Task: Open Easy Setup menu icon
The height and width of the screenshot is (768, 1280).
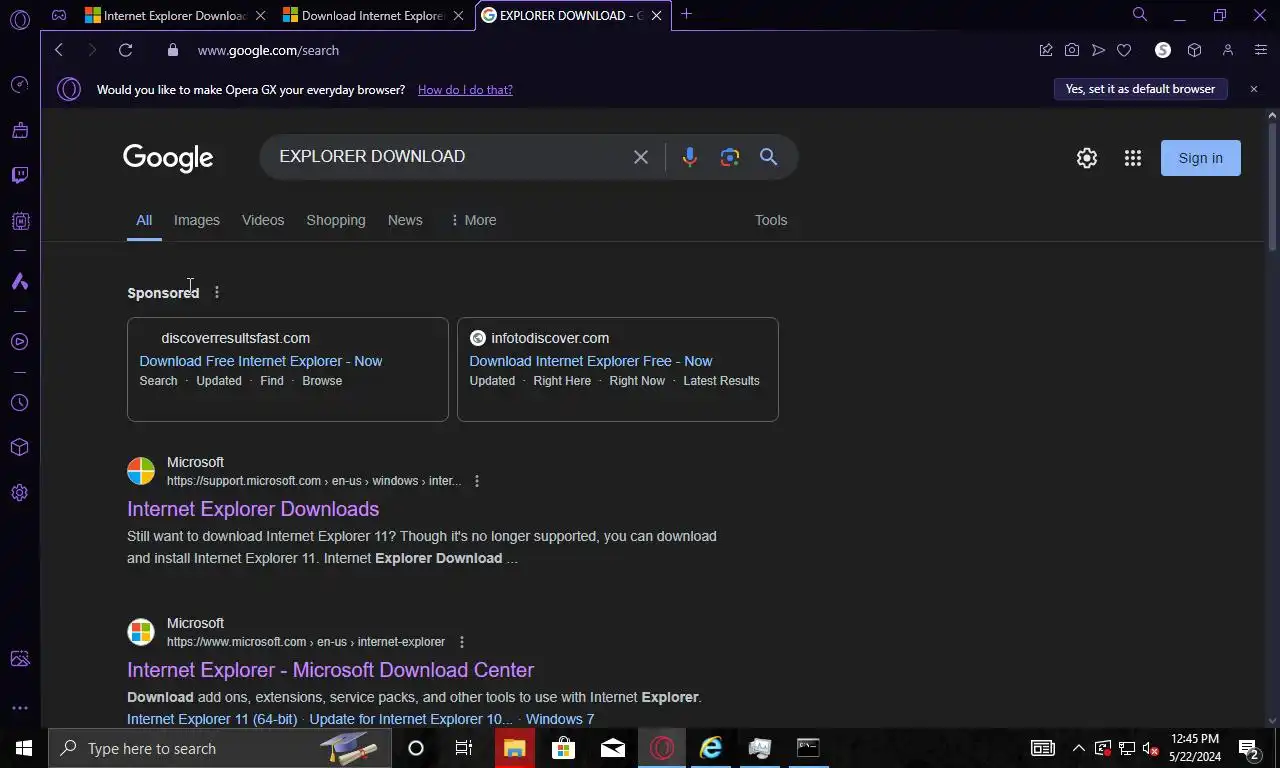Action: 1260,50
